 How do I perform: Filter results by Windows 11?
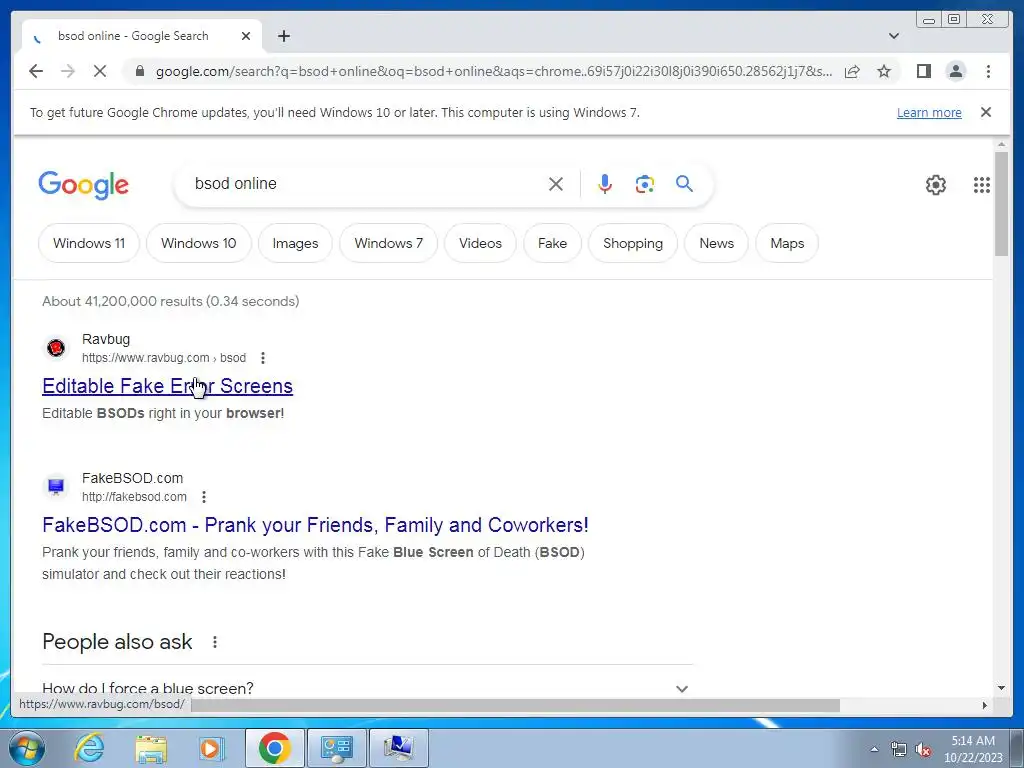point(89,243)
